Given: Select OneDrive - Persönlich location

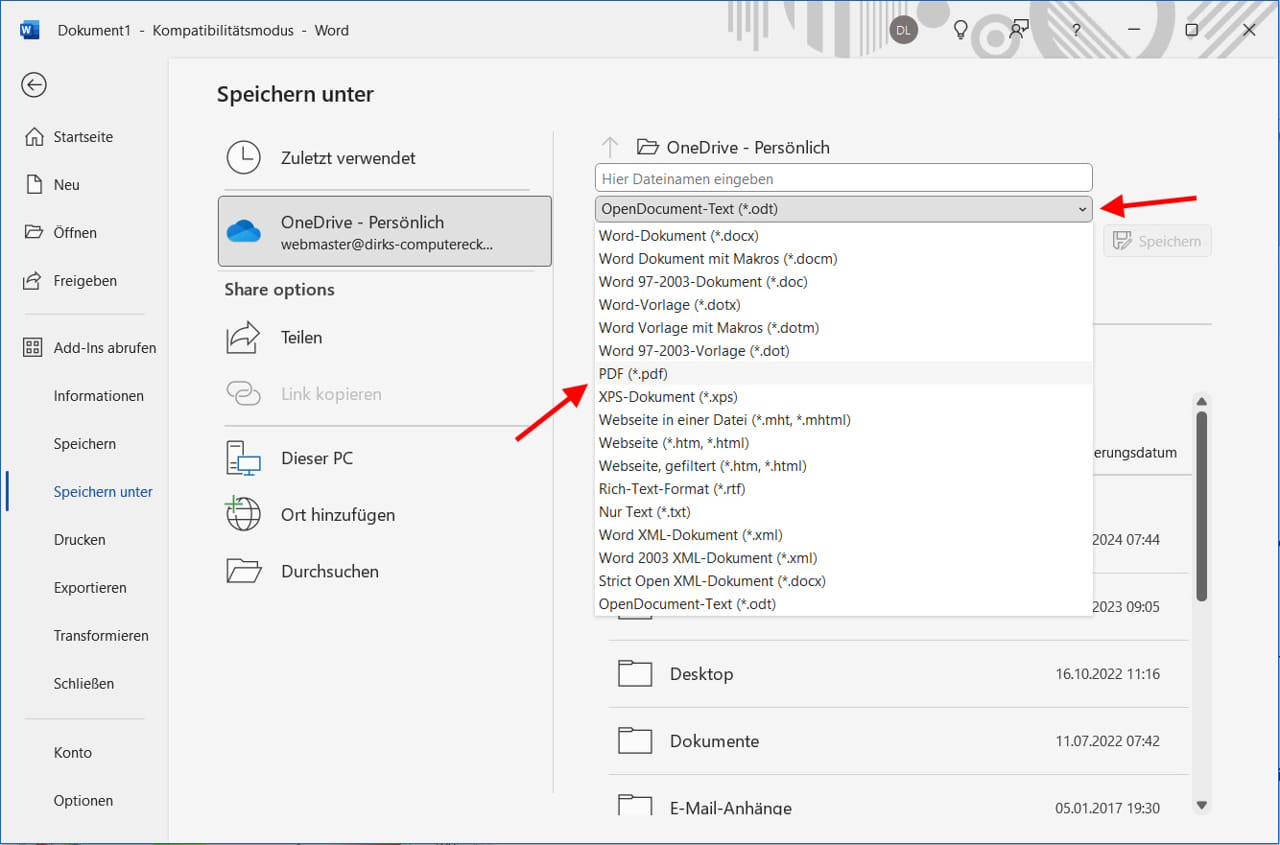Looking at the screenshot, I should click(x=384, y=231).
